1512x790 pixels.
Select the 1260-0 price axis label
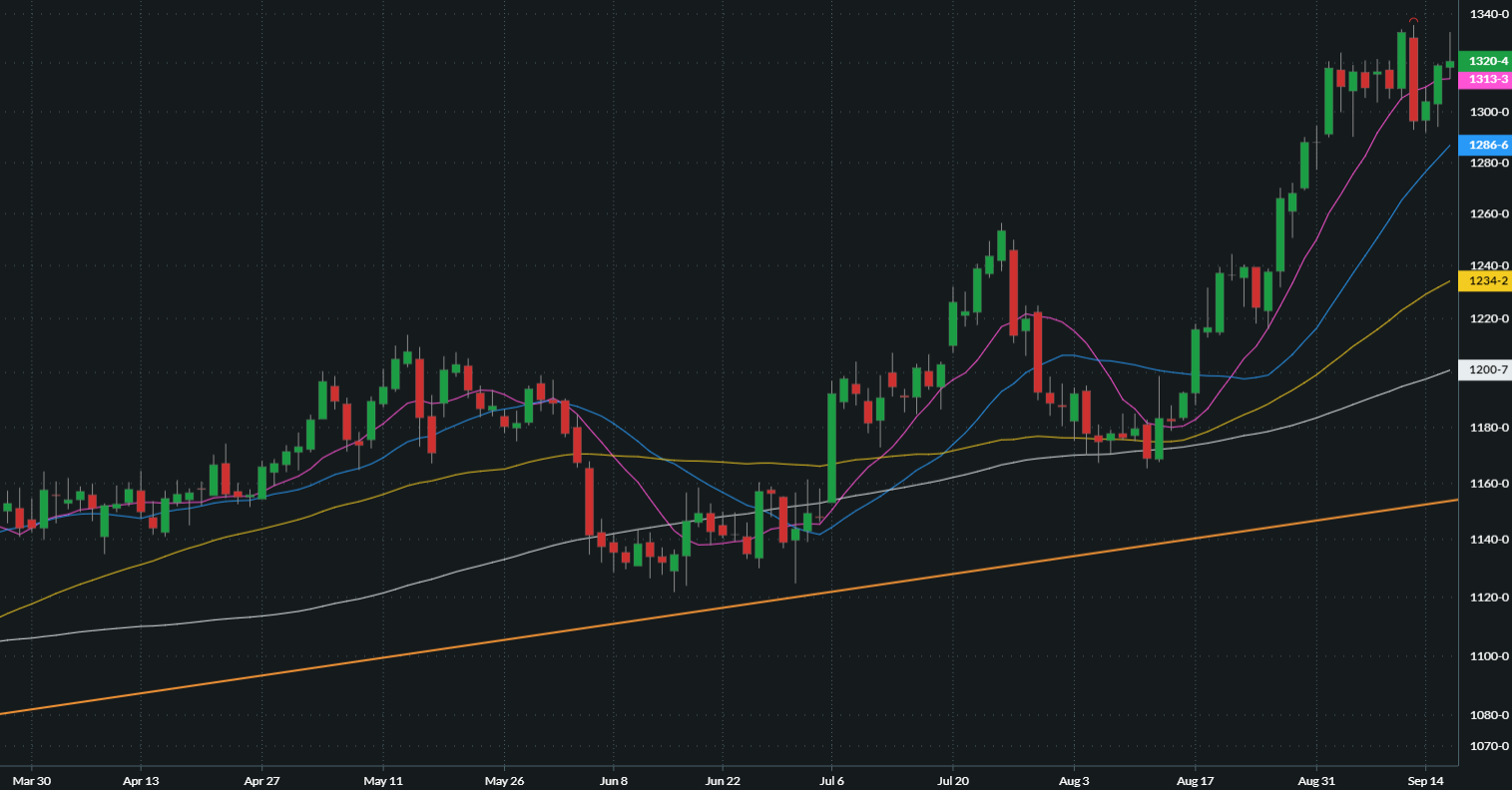click(x=1488, y=213)
